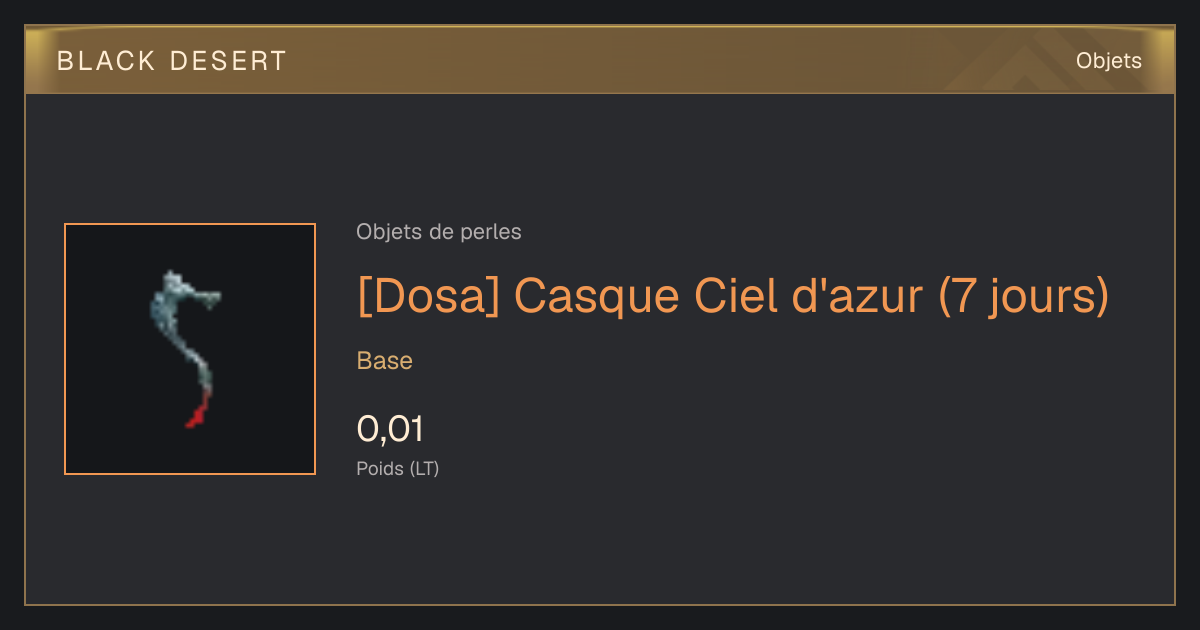Click the 0,01 weight value
The height and width of the screenshot is (630, 1200).
(x=390, y=429)
